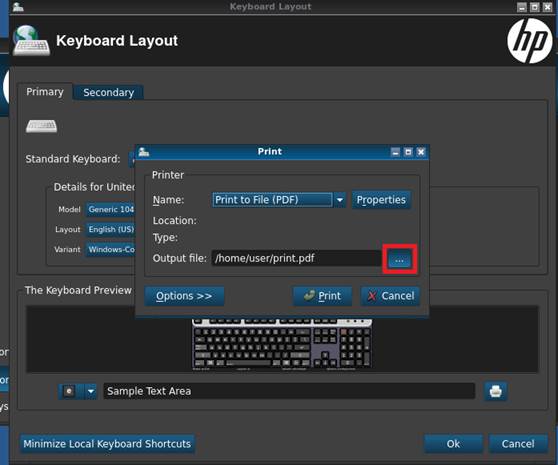Click the small keyboard icon under Primary tab

(41, 126)
